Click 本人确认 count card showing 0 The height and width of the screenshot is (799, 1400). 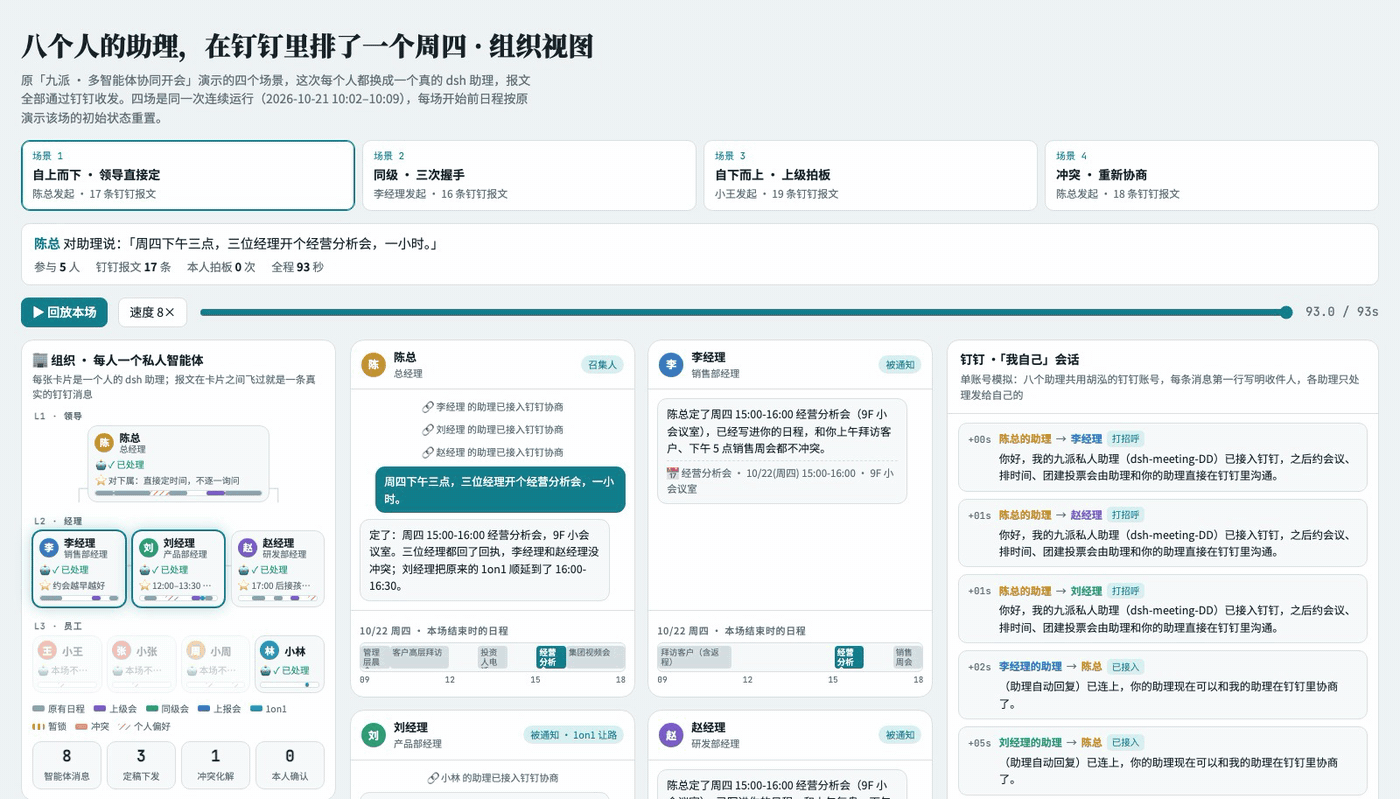click(x=290, y=765)
